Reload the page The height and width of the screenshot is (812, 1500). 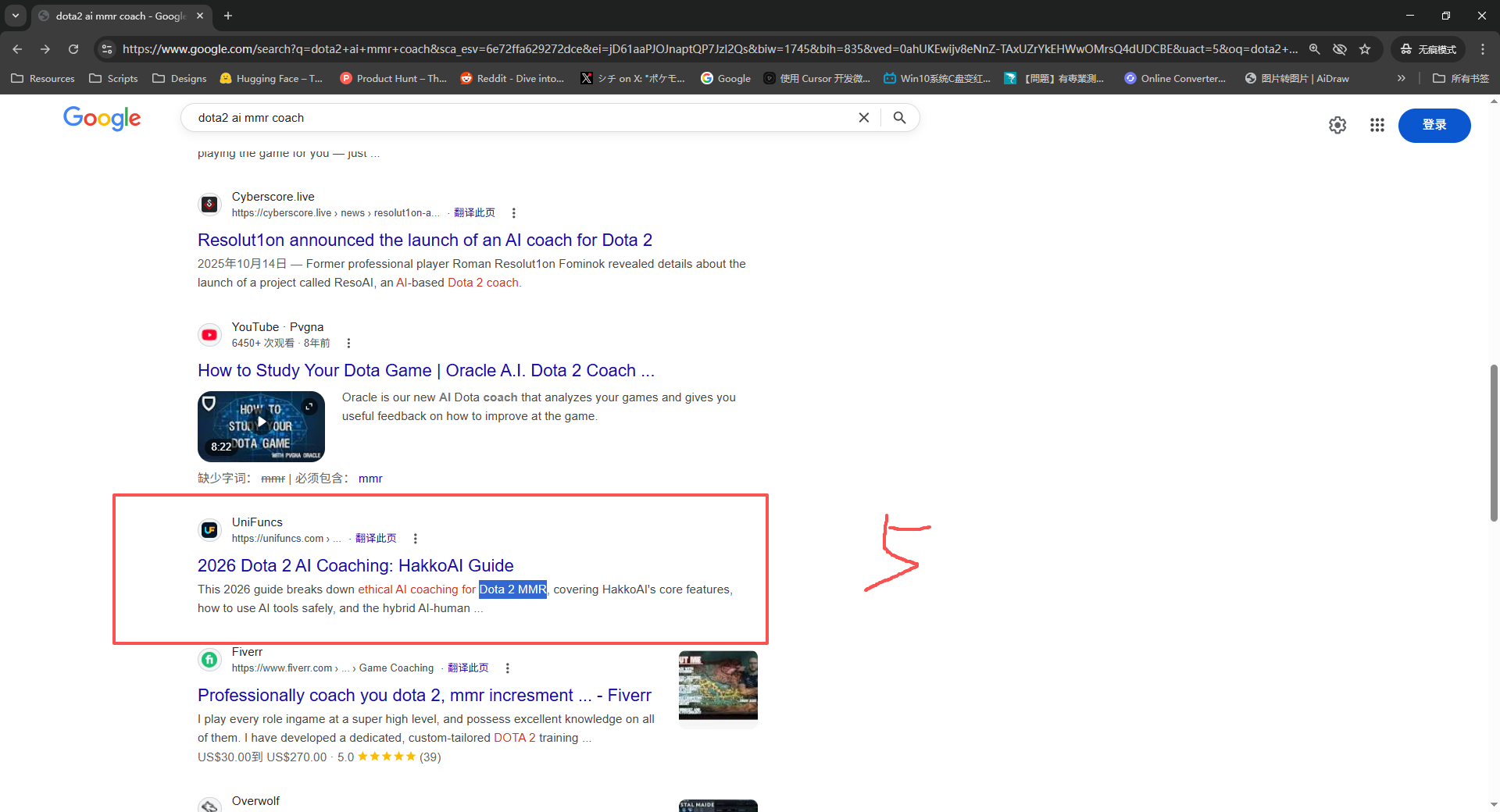click(73, 49)
